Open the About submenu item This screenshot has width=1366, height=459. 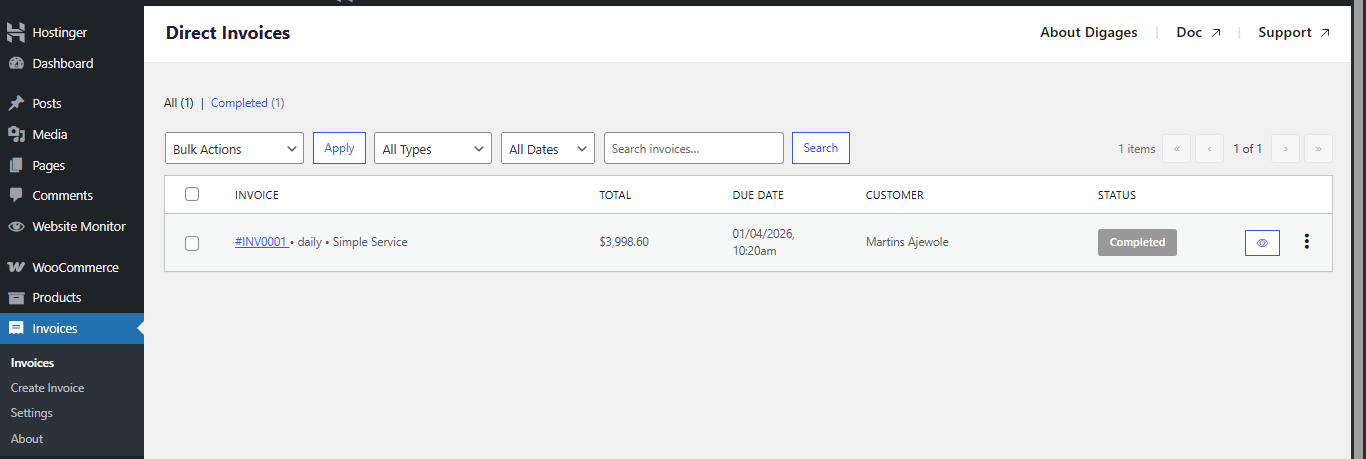click(27, 439)
